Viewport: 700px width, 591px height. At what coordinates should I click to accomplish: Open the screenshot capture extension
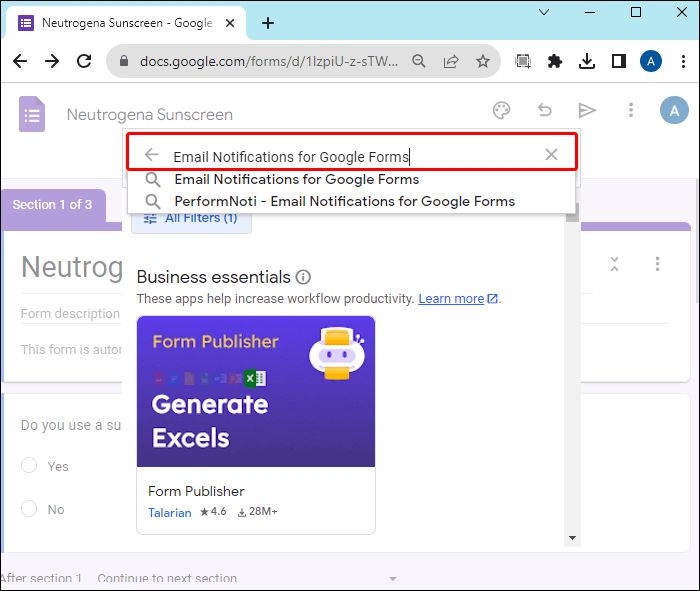tap(523, 61)
